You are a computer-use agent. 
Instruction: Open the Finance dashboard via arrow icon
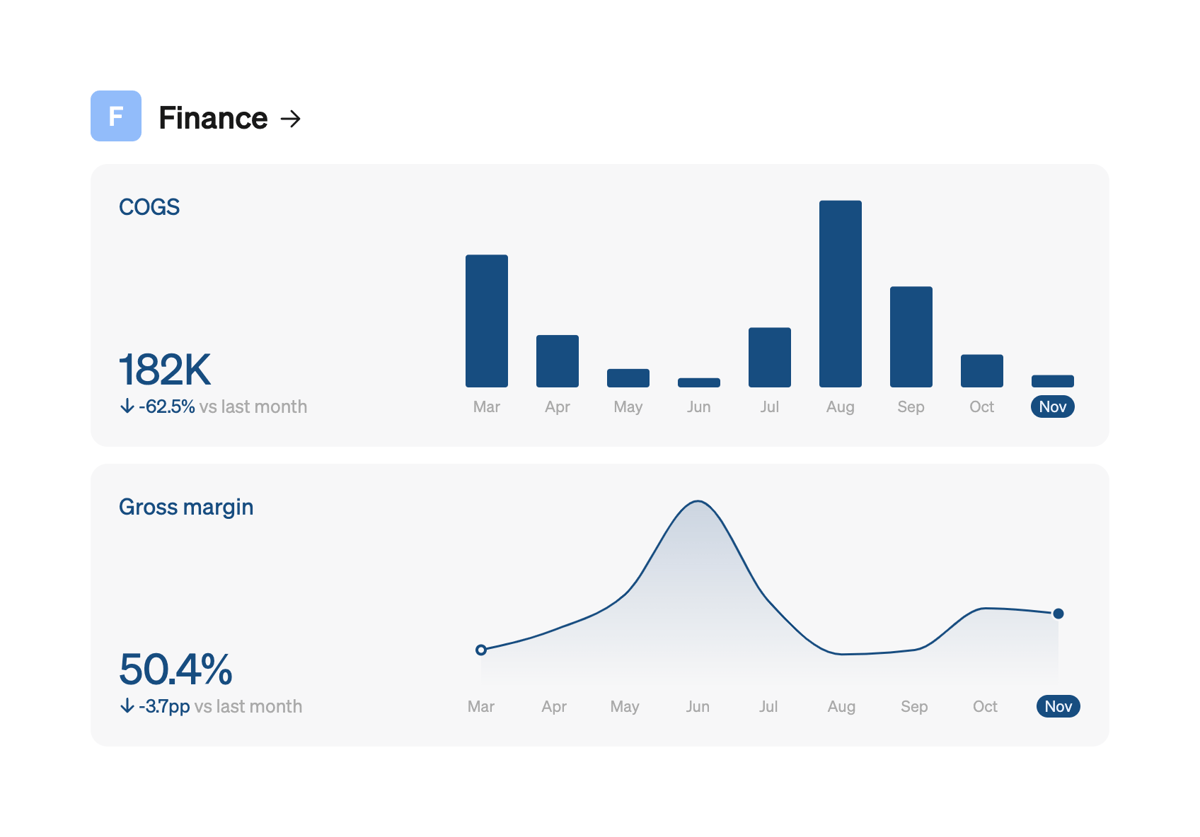290,118
